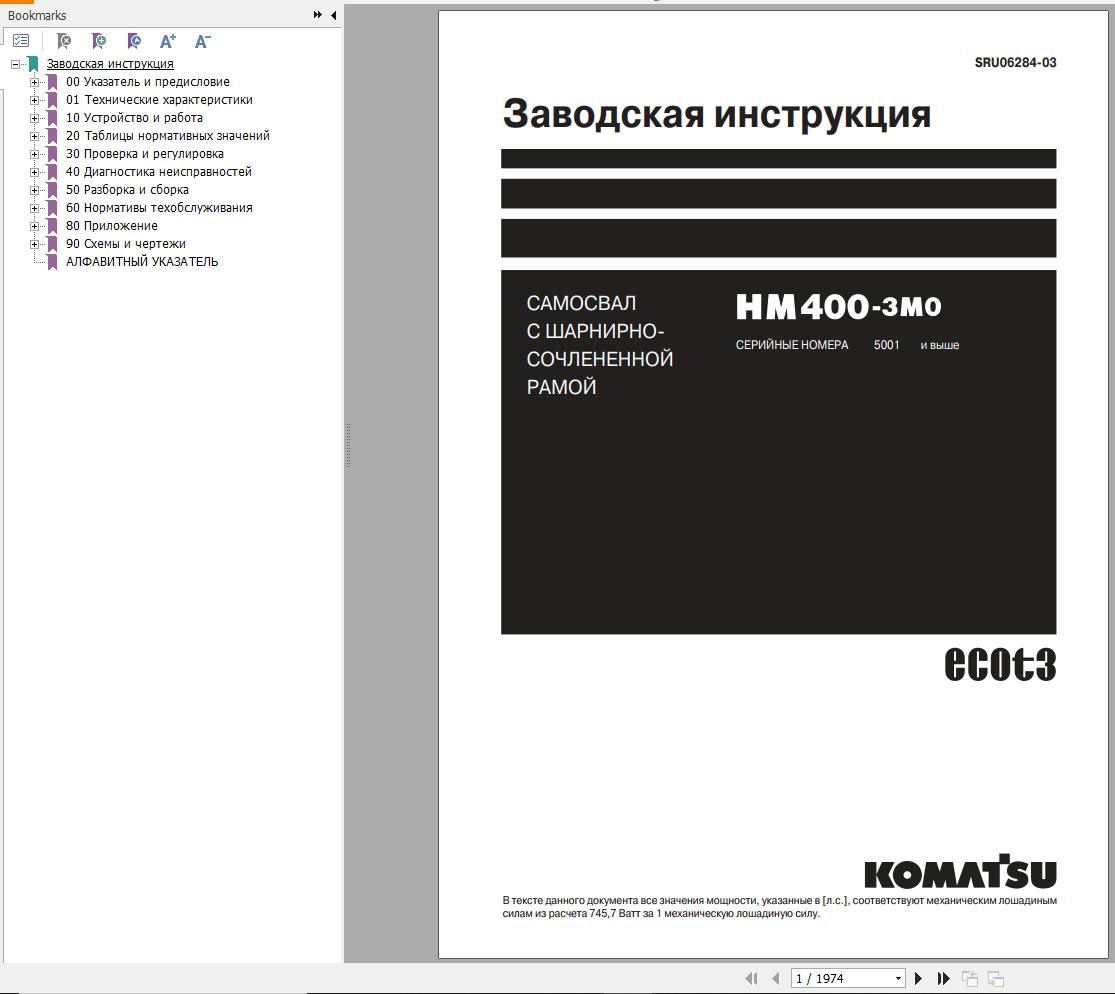Open bookmark 00 Указатель и предисловие

[x=148, y=82]
